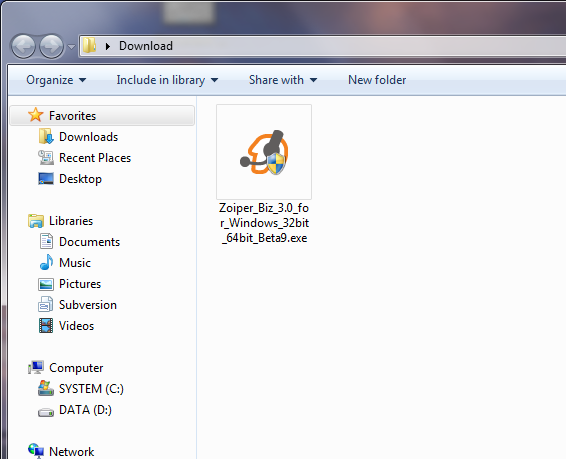The image size is (566, 459).
Task: Select Libraries in navigation pane
Action: tap(71, 220)
